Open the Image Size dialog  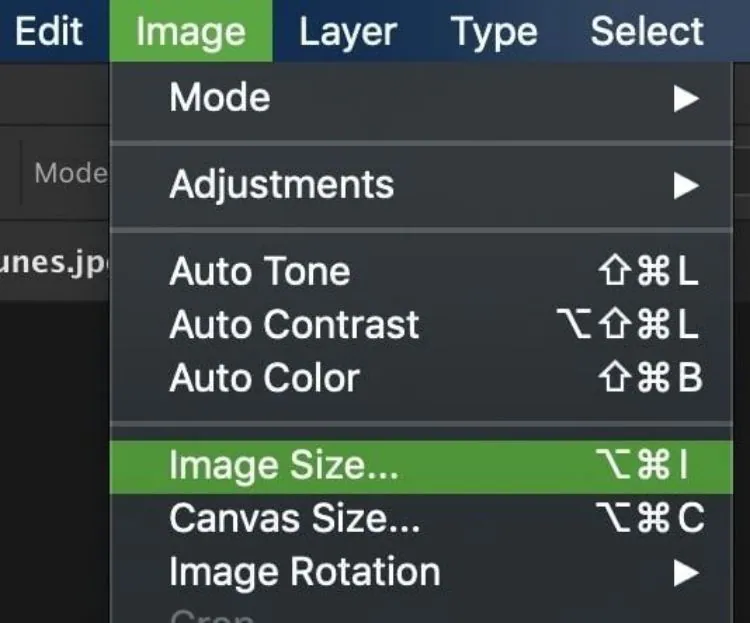(284, 466)
